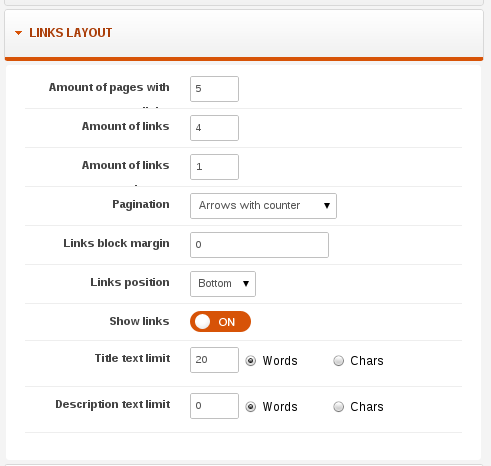Click the Links position dropdown arrow
Screen dimensions: 491x466
pos(246,284)
